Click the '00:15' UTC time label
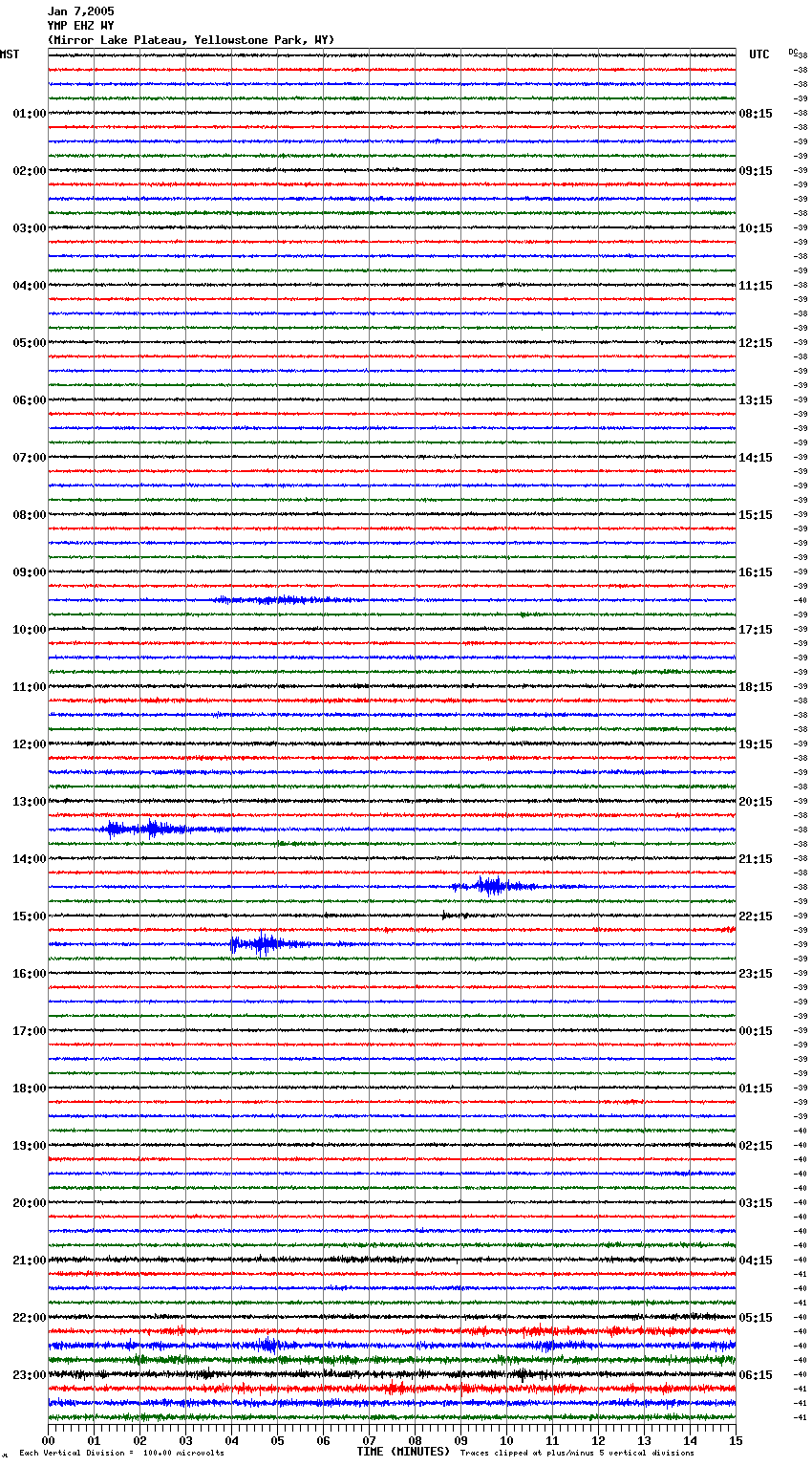Image resolution: width=812 pixels, height=1466 pixels. pos(756,1031)
